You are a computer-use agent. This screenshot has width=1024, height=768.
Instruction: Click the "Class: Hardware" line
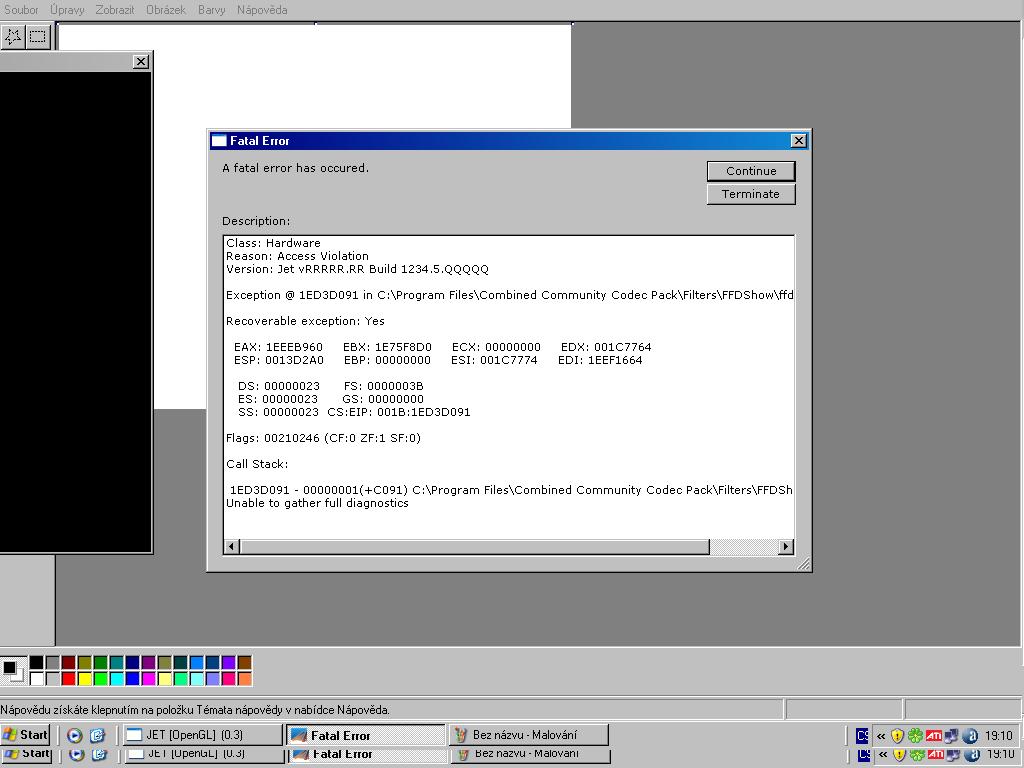(273, 243)
